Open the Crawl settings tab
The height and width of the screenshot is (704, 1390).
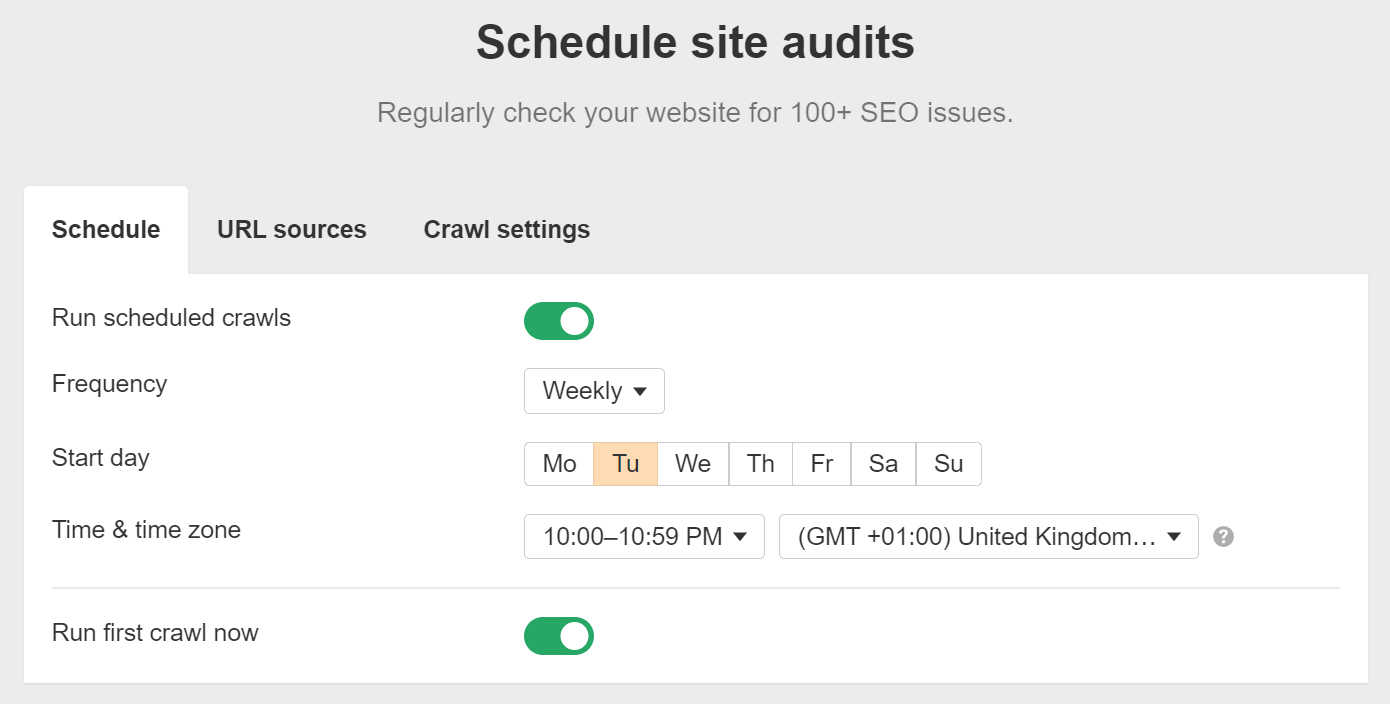pos(506,229)
